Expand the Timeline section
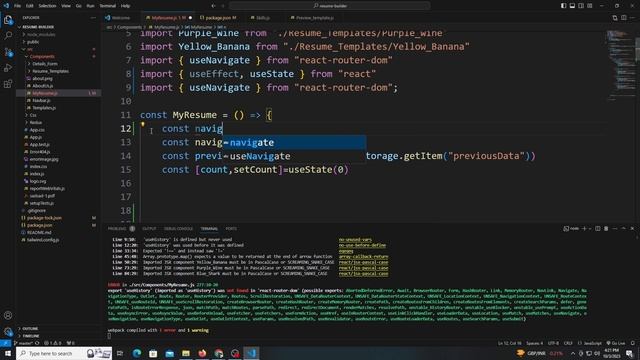This screenshot has height=360, width=640. [31, 336]
